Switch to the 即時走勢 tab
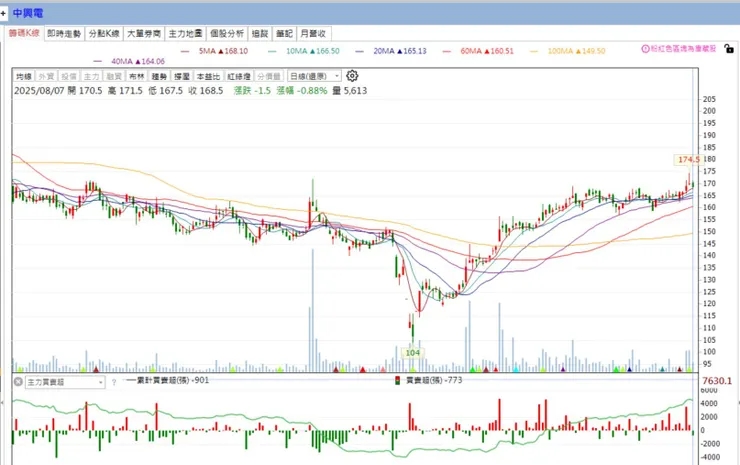740x465 pixels. click(x=64, y=34)
